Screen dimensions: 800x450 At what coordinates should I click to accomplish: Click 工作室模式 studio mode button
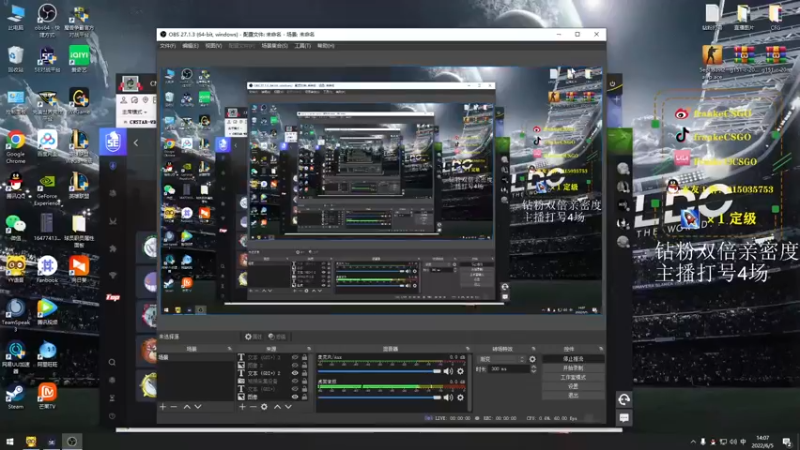click(573, 378)
